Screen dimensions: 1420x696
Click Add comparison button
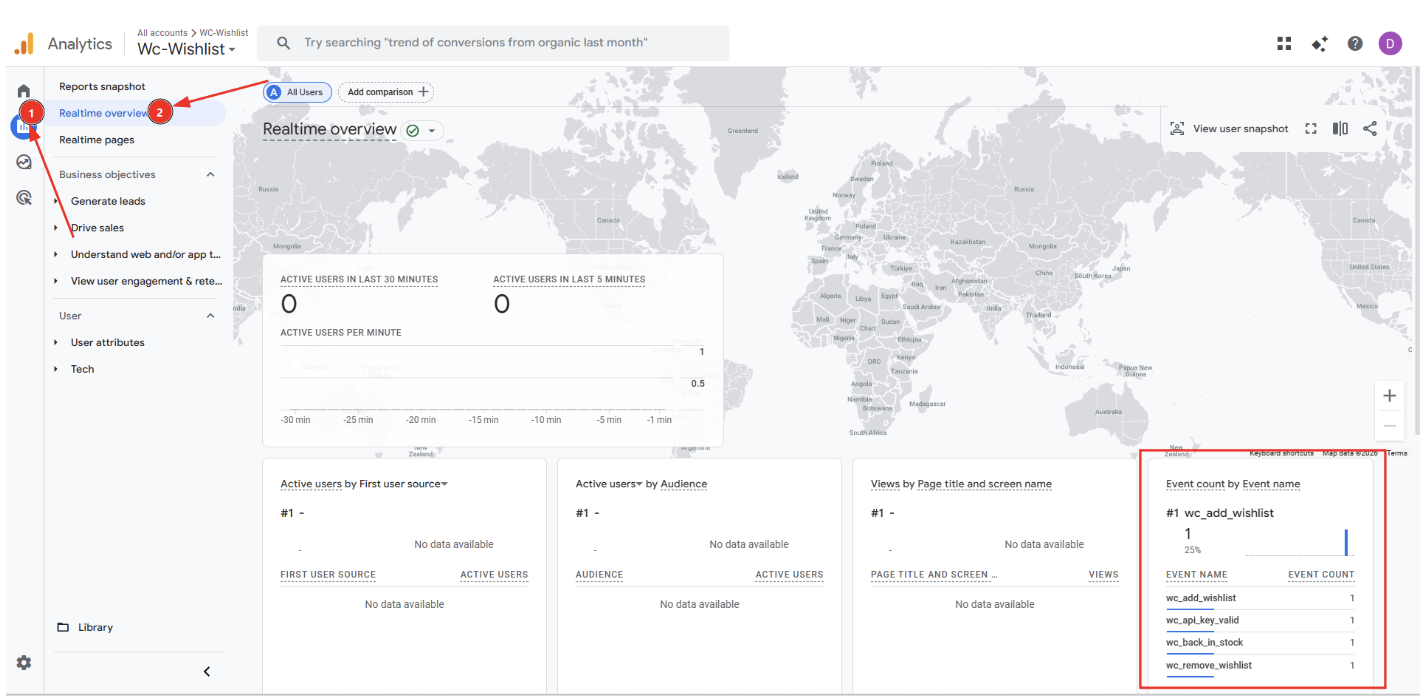click(386, 92)
